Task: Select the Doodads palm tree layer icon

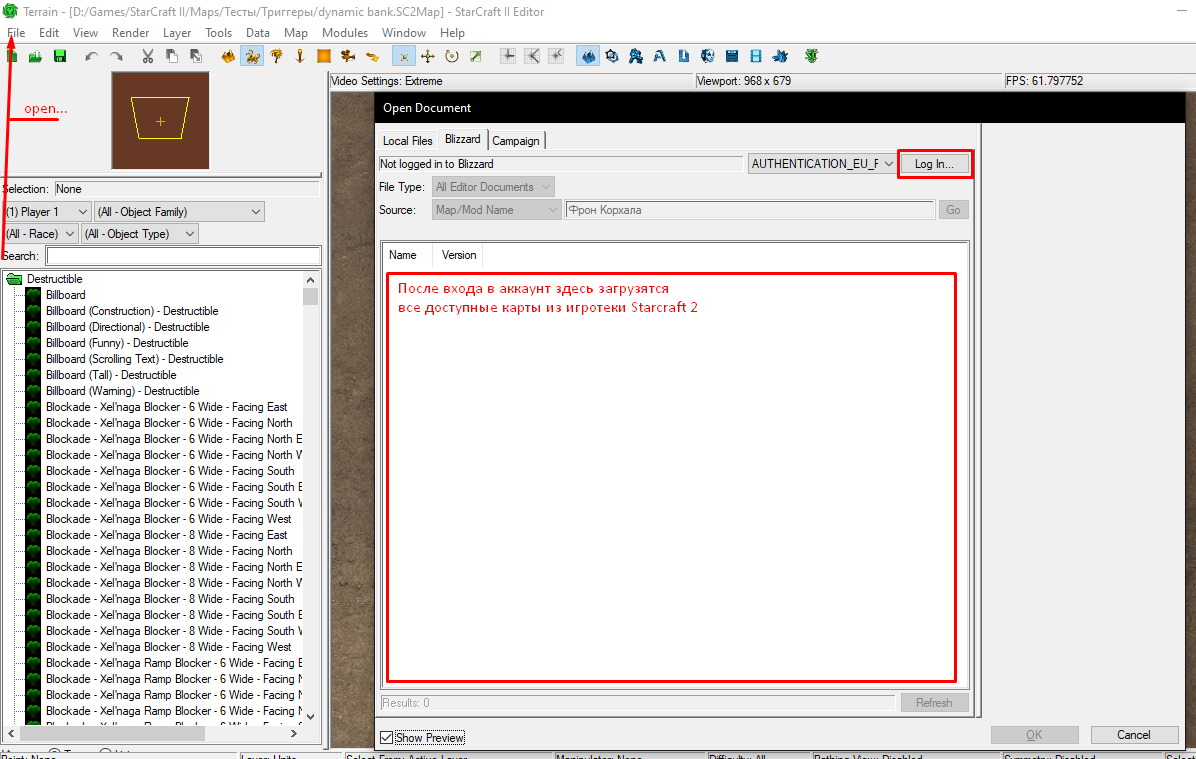Action: tap(276, 56)
